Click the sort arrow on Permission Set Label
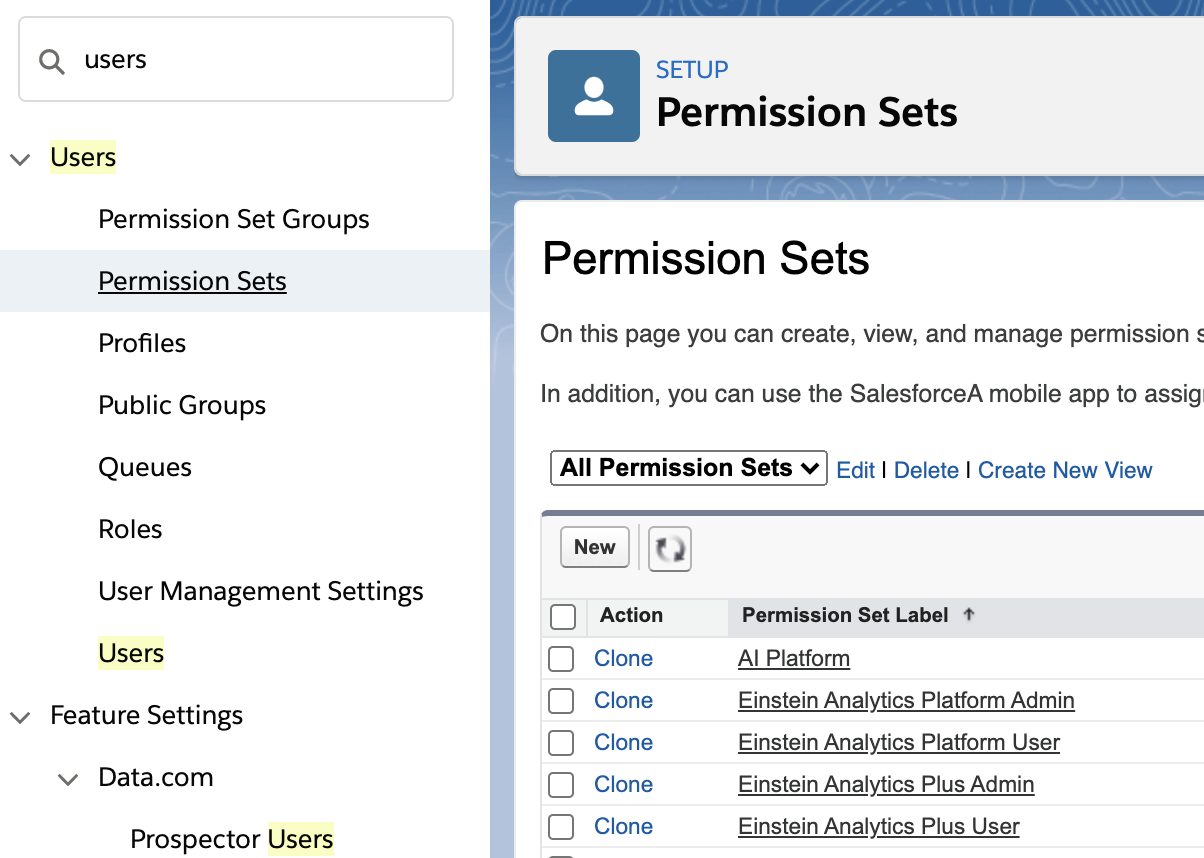The width and height of the screenshot is (1204, 858). 968,615
